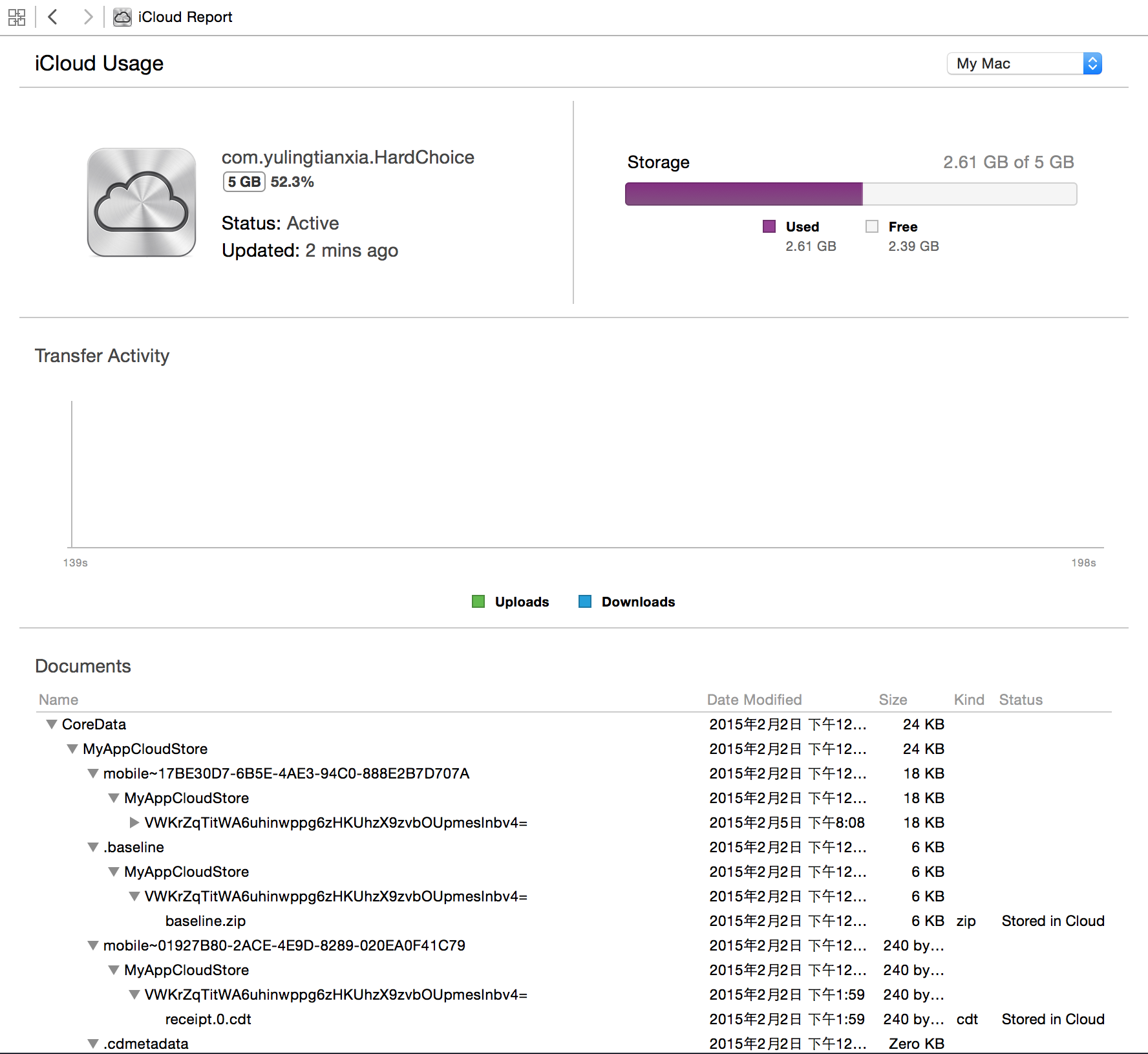1148x1054 pixels.
Task: Click the Status: Active text
Action: tap(280, 223)
